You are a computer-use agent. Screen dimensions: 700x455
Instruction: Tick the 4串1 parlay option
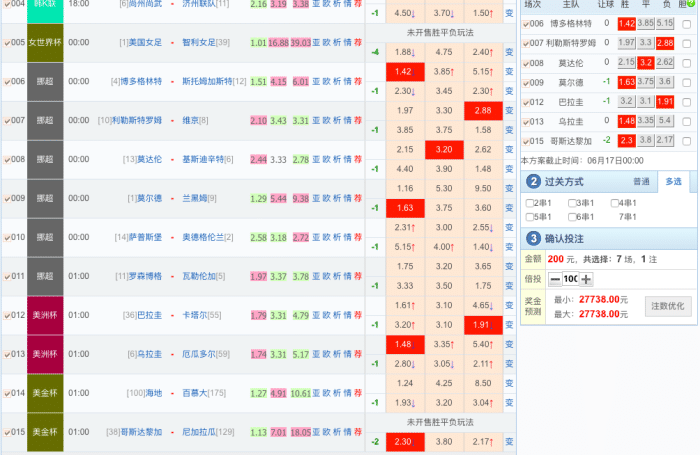[614, 203]
